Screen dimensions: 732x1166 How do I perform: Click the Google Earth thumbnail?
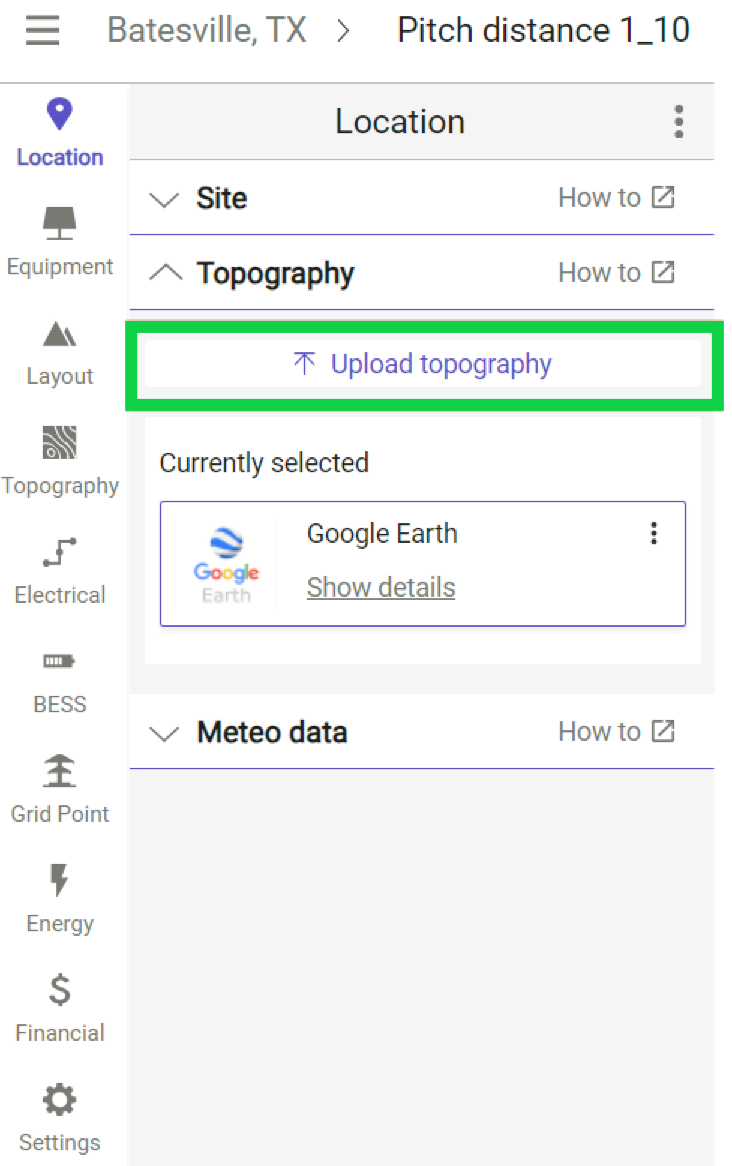click(x=225, y=564)
